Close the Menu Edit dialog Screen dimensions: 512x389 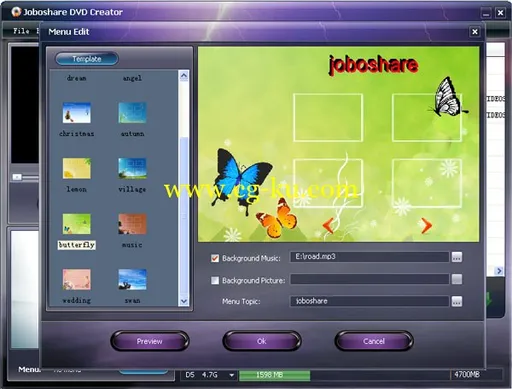[x=475, y=32]
